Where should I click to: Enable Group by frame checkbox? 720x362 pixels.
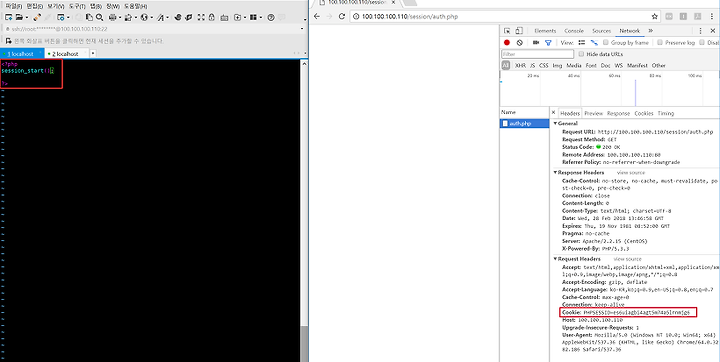point(606,42)
